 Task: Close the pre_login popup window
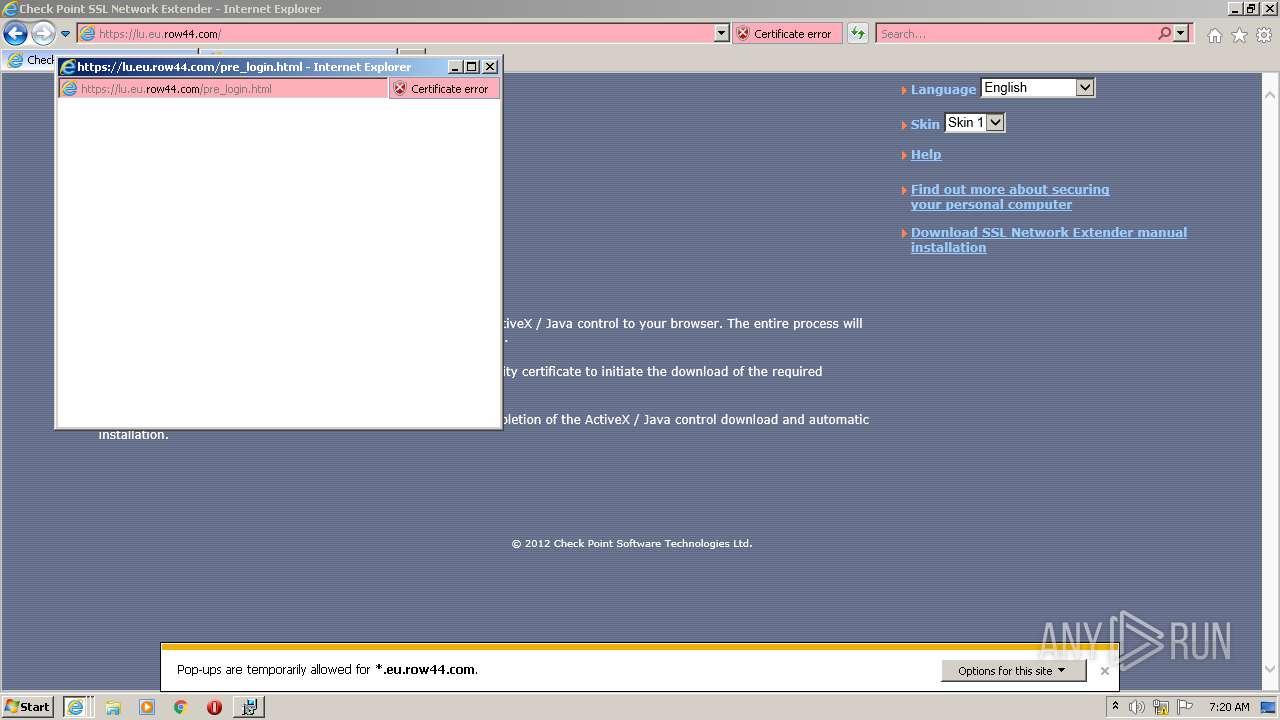(x=489, y=67)
